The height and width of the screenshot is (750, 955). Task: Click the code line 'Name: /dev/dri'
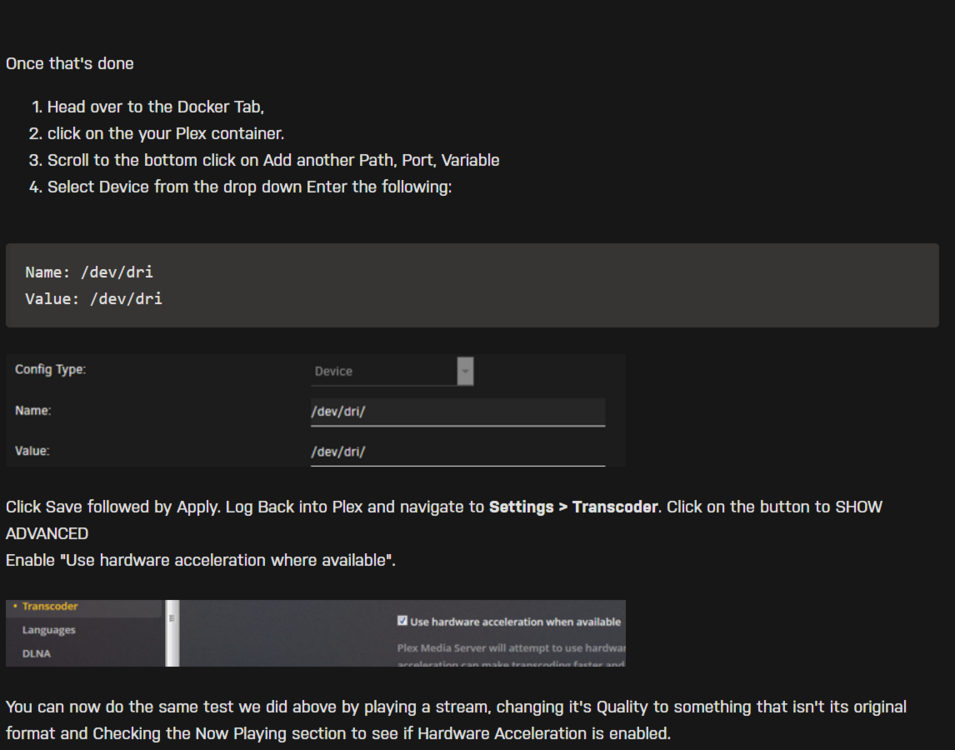click(x=89, y=272)
